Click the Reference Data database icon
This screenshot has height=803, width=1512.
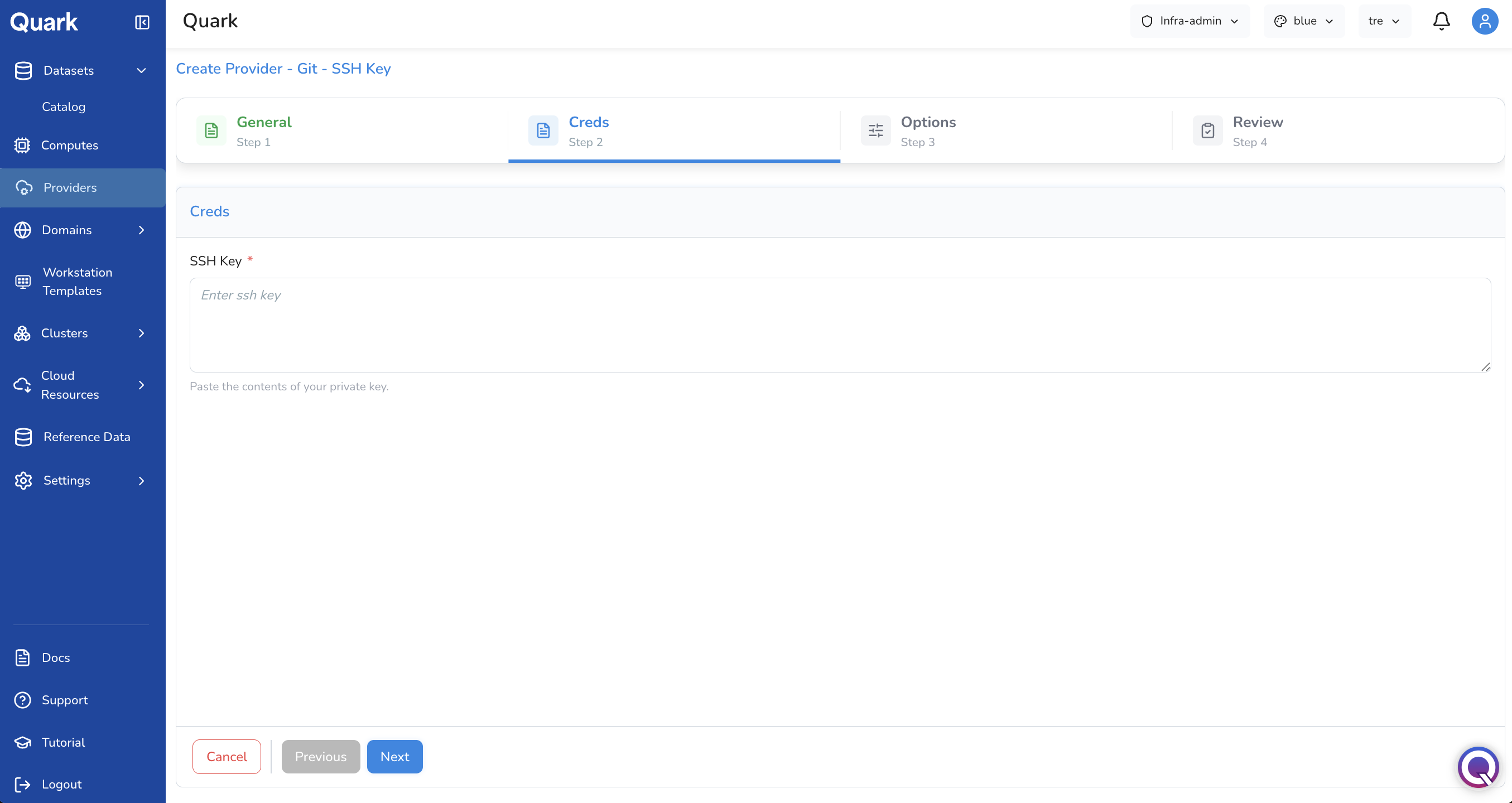(x=23, y=437)
